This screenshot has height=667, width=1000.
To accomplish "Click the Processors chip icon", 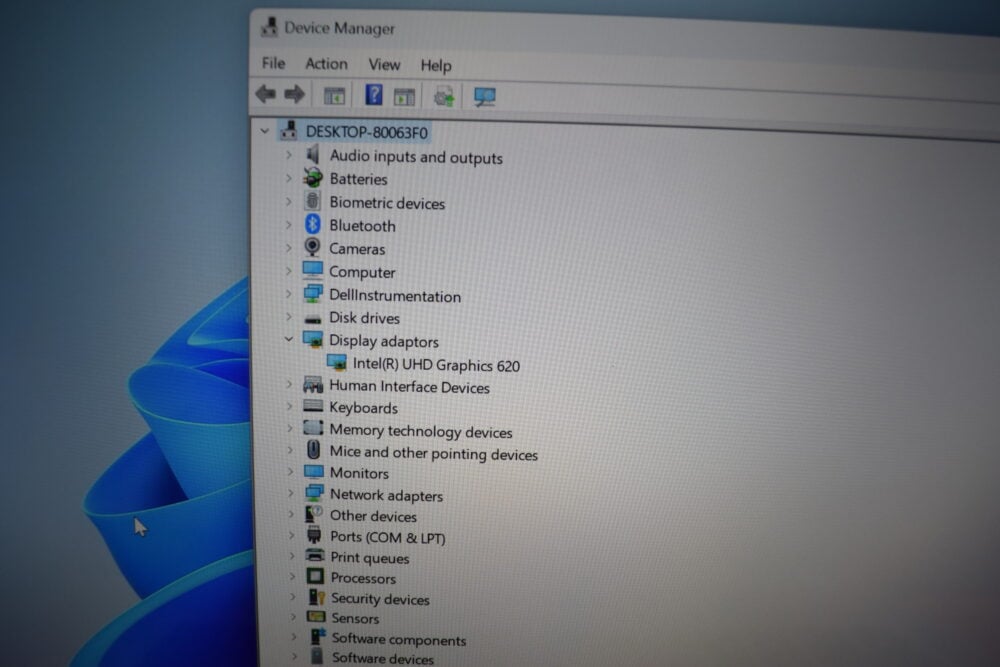I will [315, 576].
